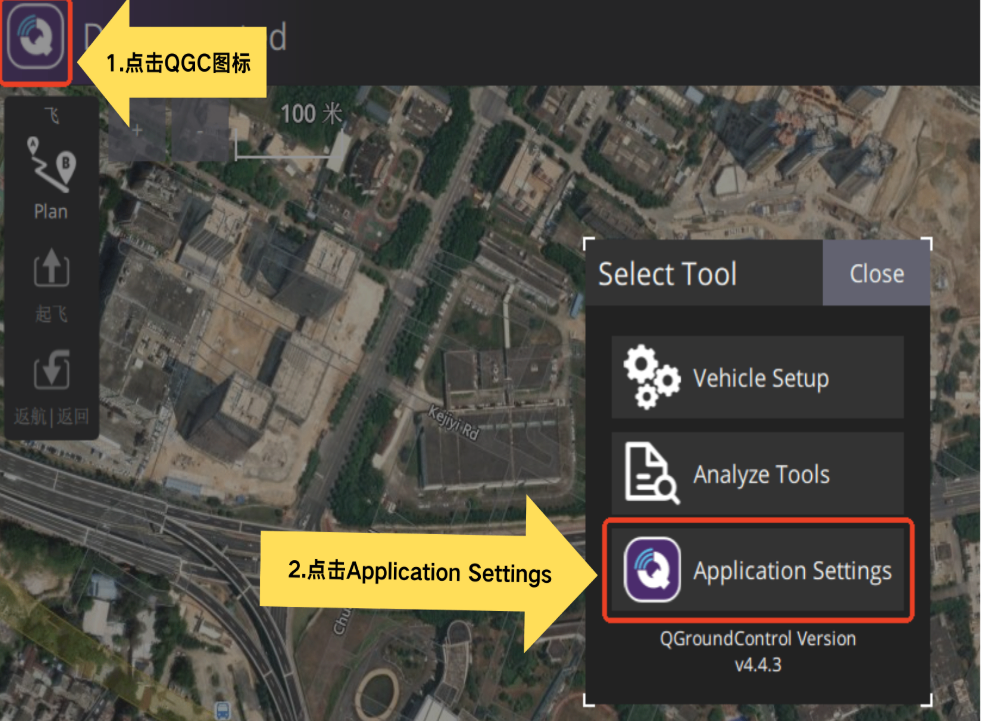This screenshot has height=721, width=982.
Task: Switch to the Plan view
Action: point(51,179)
